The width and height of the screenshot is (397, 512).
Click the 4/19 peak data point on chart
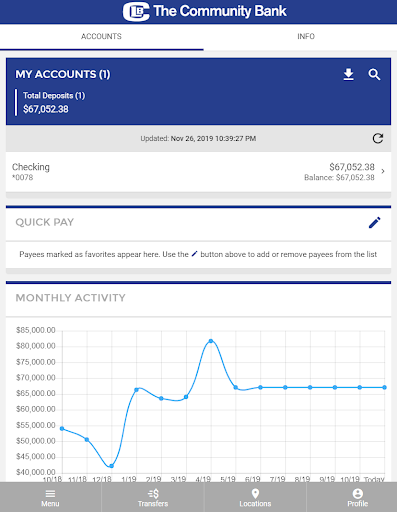pyautogui.click(x=211, y=341)
